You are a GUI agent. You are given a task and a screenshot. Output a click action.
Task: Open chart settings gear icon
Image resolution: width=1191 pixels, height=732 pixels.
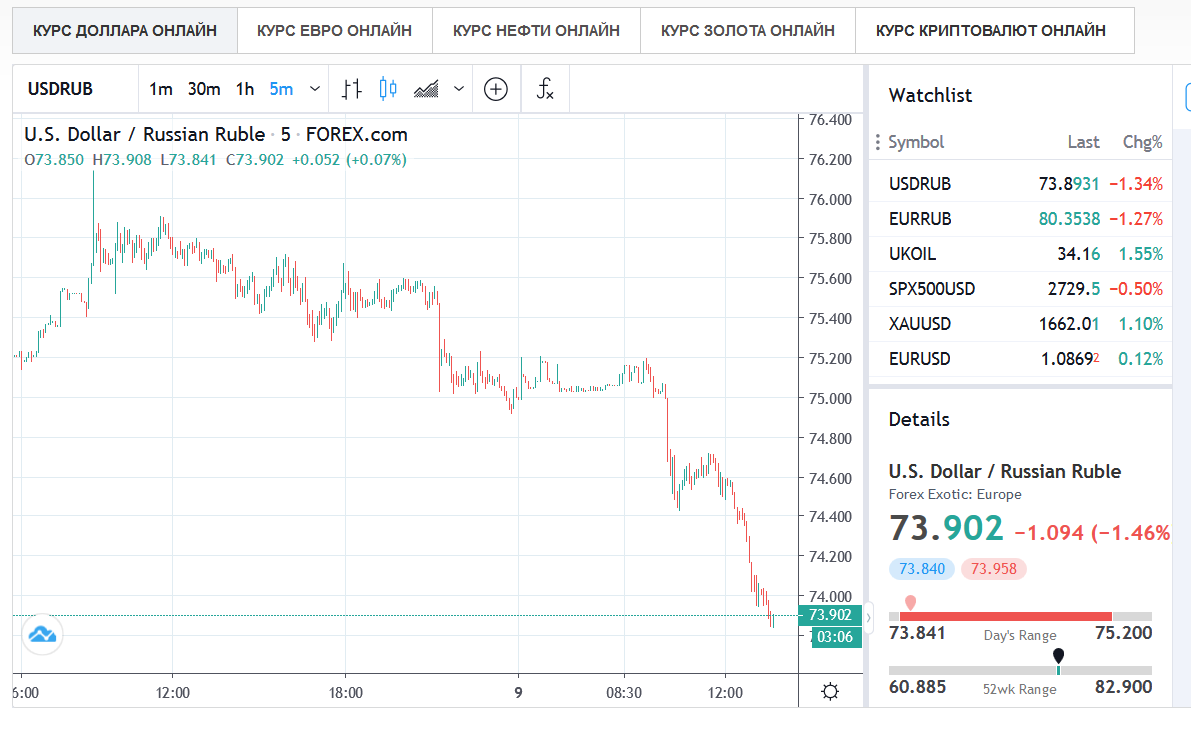coord(830,692)
